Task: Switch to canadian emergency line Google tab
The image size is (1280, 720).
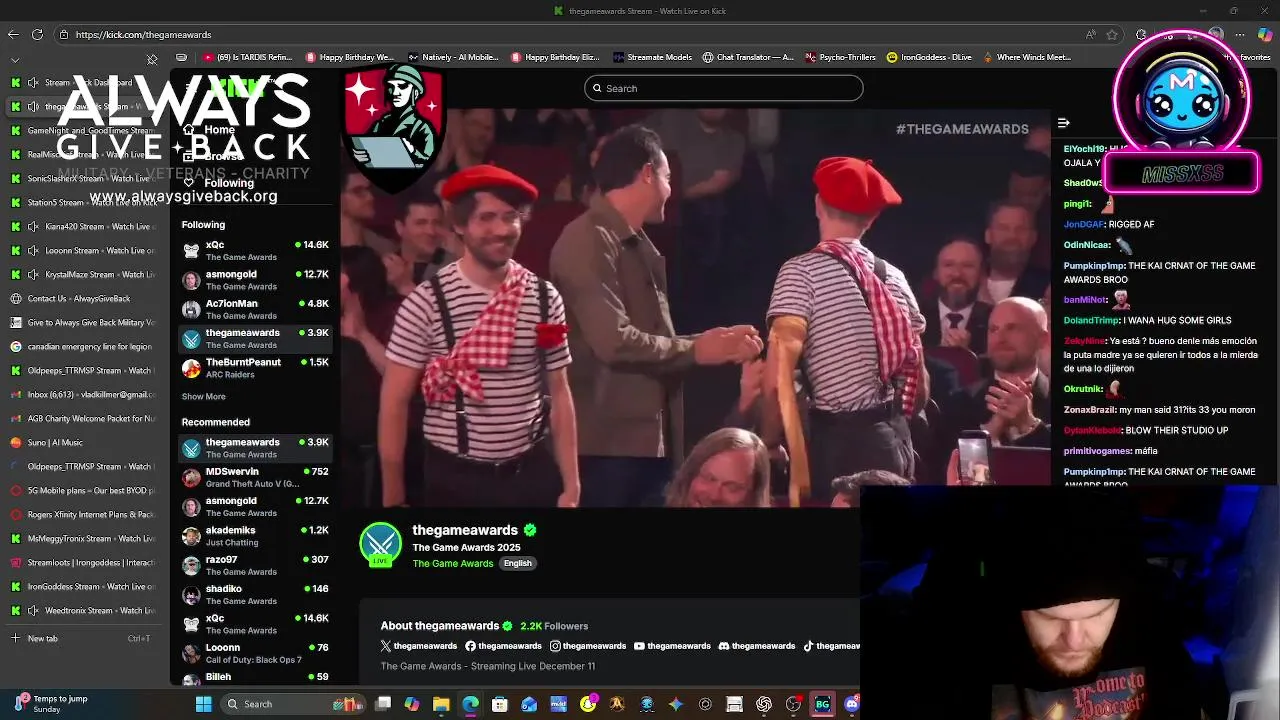Action: (x=82, y=347)
